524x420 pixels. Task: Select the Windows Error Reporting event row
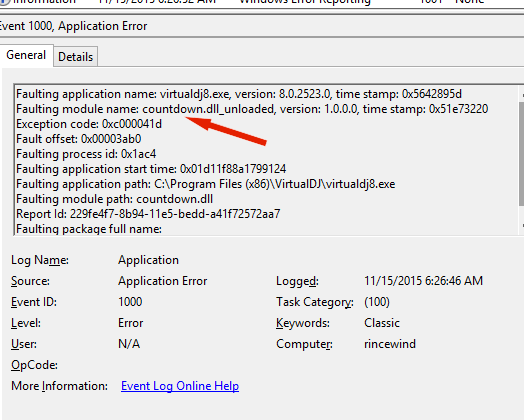262,3
